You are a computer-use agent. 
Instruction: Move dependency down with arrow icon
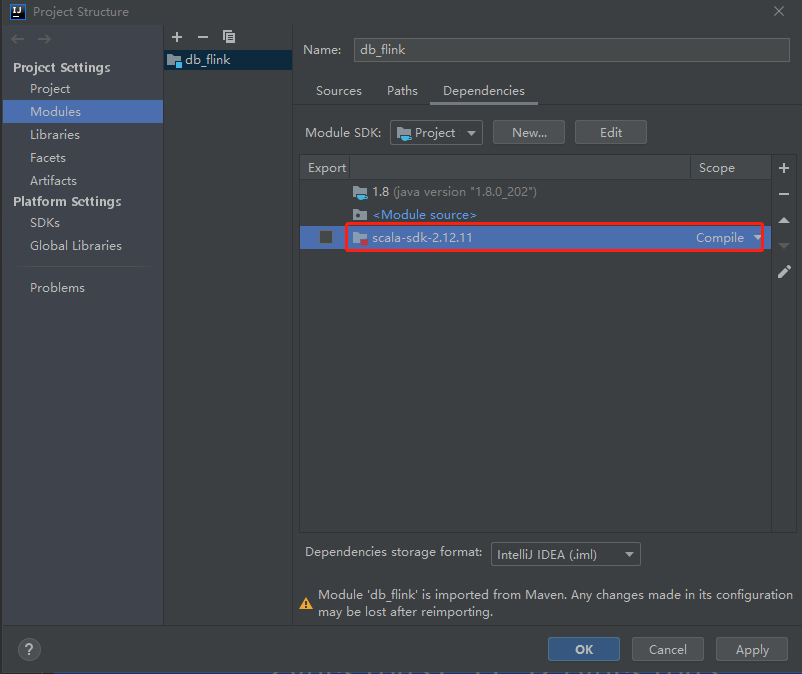coord(784,246)
